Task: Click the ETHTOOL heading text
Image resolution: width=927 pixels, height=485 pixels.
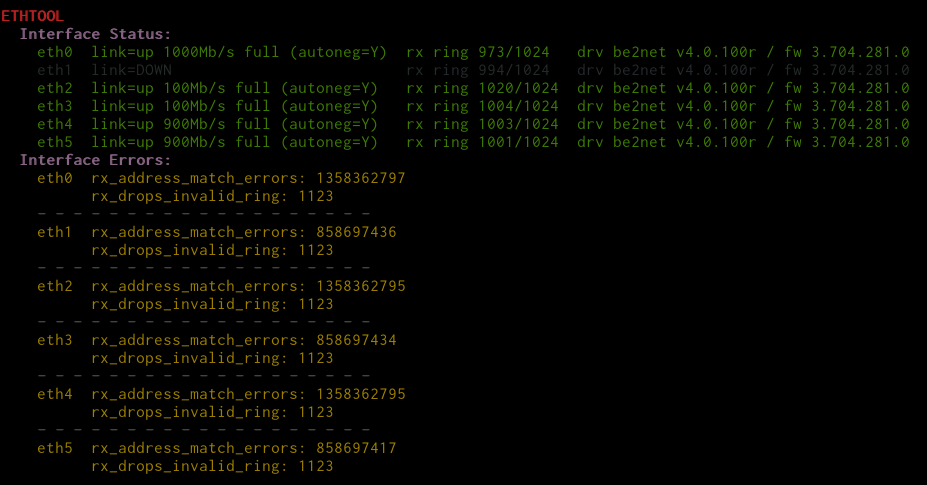Action: pyautogui.click(x=32, y=16)
